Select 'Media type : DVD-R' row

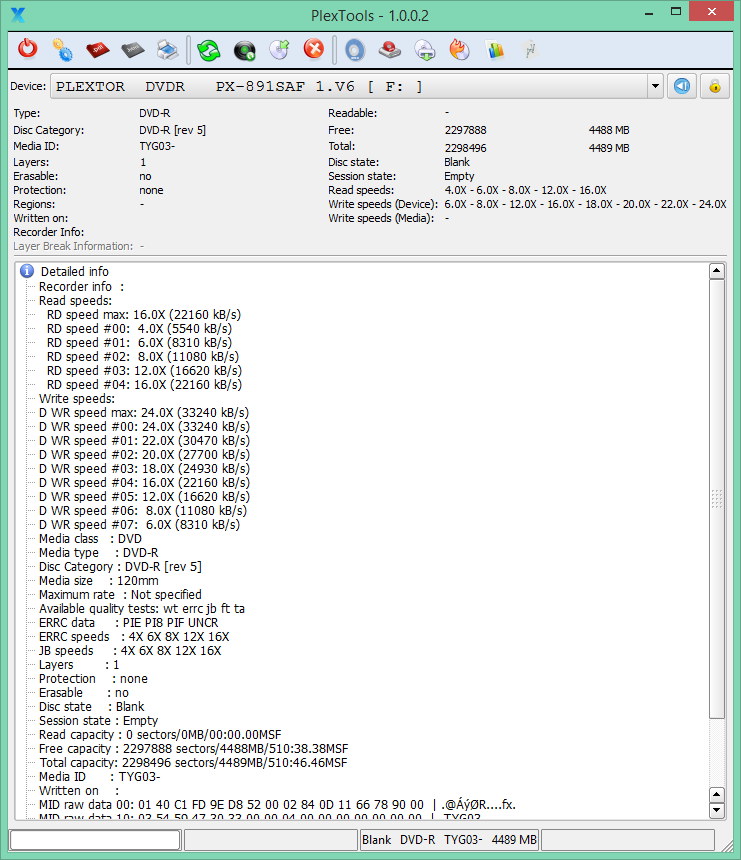point(98,553)
